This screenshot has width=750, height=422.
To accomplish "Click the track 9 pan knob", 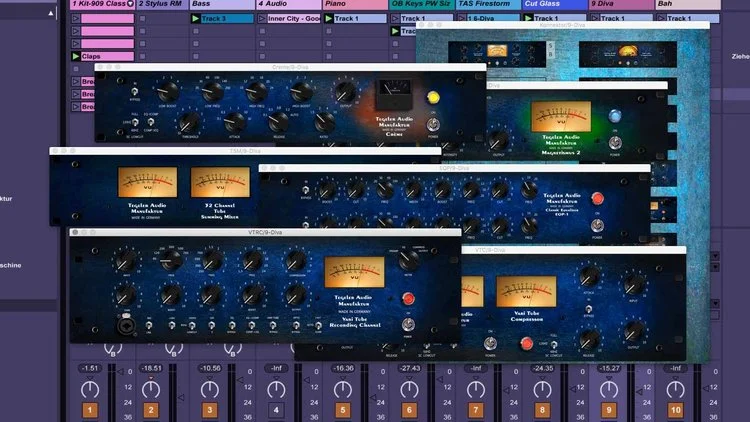I will point(608,389).
